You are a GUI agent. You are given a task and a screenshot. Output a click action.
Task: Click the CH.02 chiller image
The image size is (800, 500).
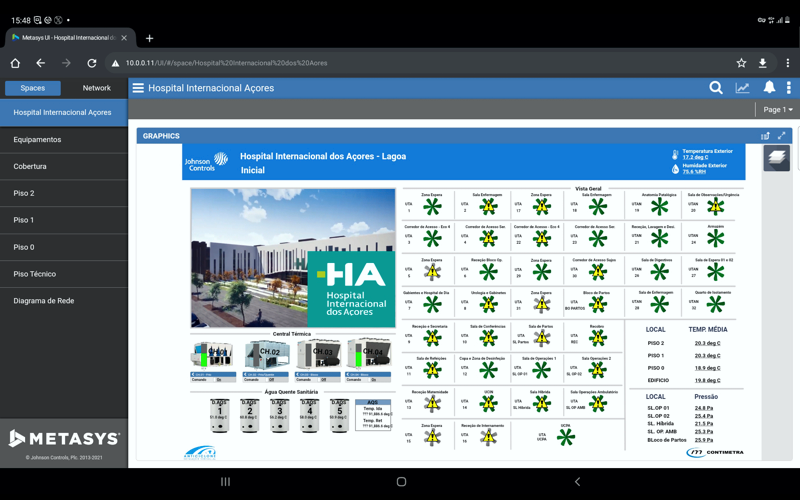pos(267,355)
